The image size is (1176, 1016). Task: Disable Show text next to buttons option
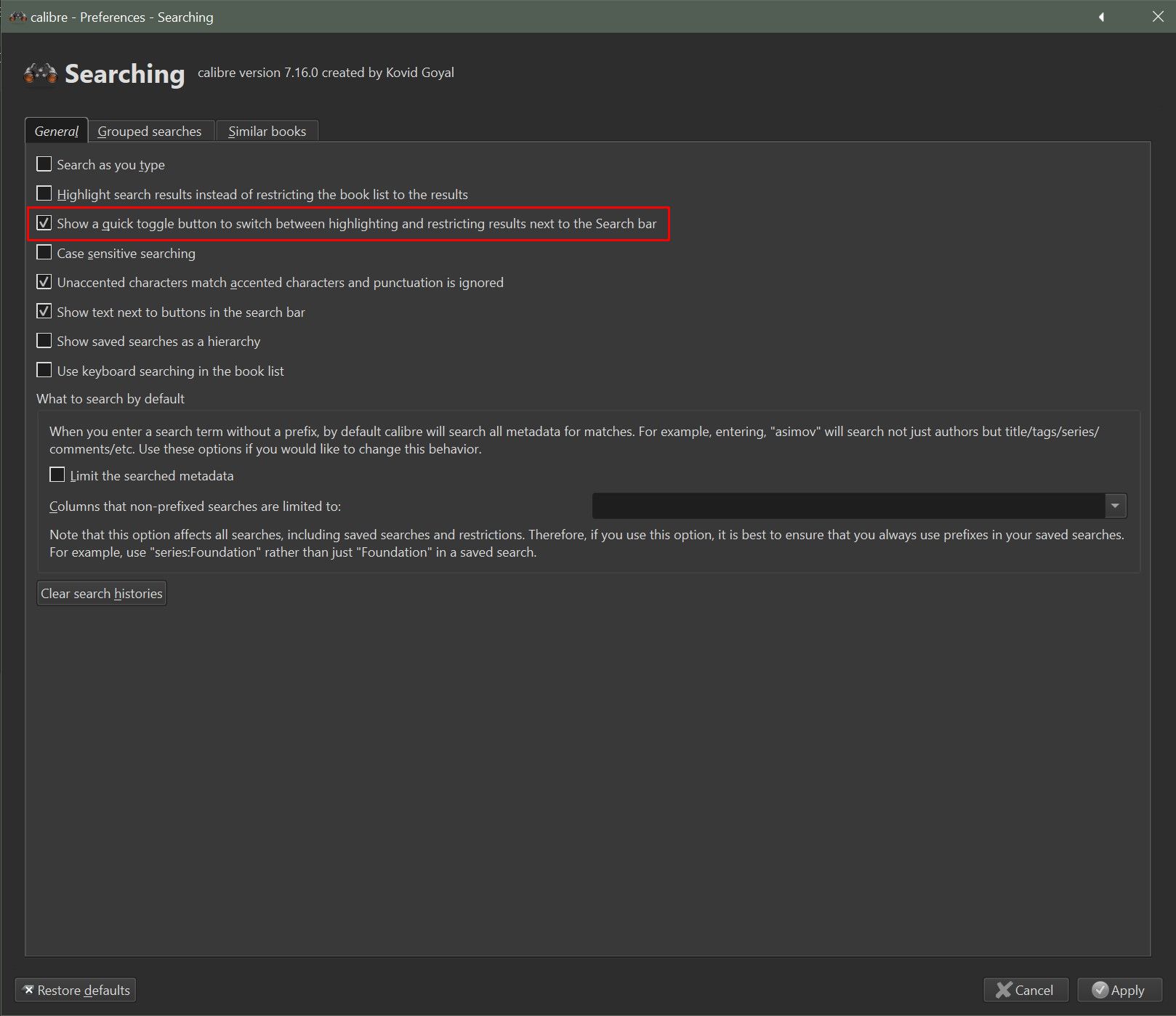(44, 312)
